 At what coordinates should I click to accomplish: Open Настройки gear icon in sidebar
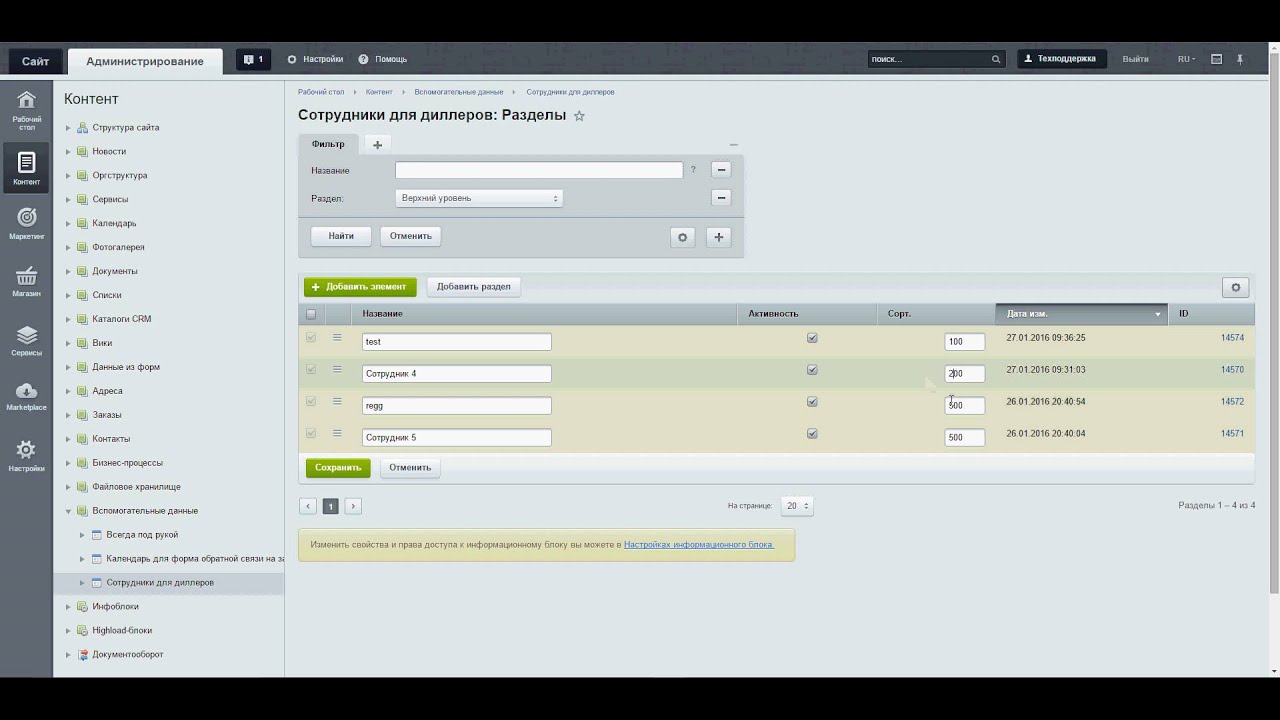pyautogui.click(x=27, y=455)
